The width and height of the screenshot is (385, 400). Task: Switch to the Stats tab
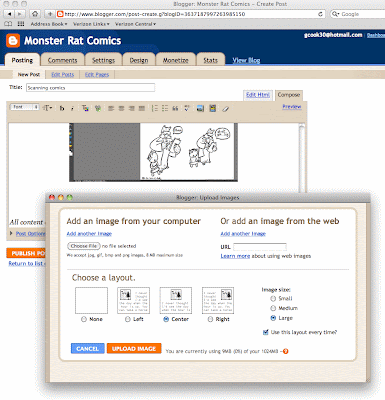210,60
